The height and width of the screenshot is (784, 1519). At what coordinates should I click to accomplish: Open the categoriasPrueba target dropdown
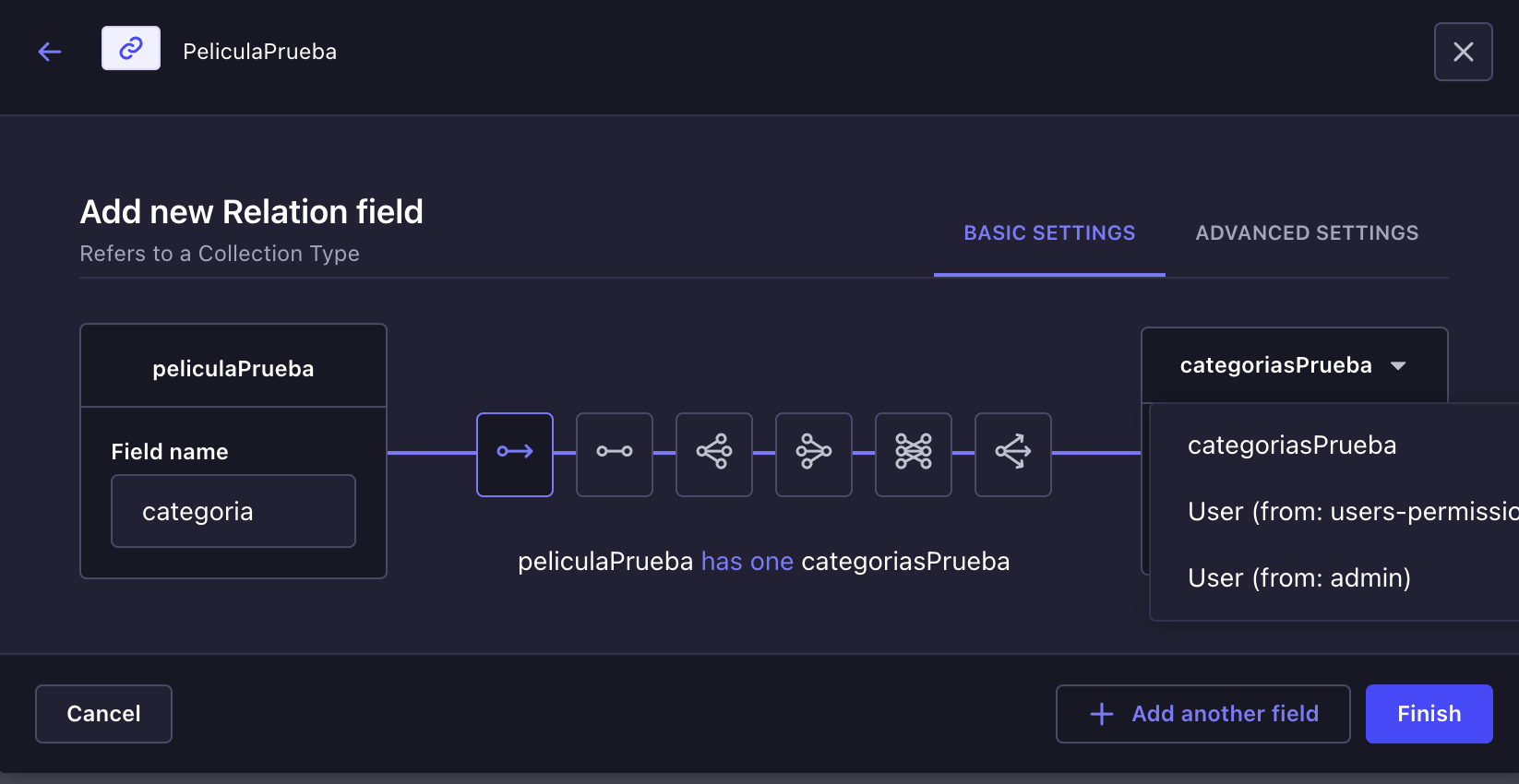pyautogui.click(x=1294, y=365)
